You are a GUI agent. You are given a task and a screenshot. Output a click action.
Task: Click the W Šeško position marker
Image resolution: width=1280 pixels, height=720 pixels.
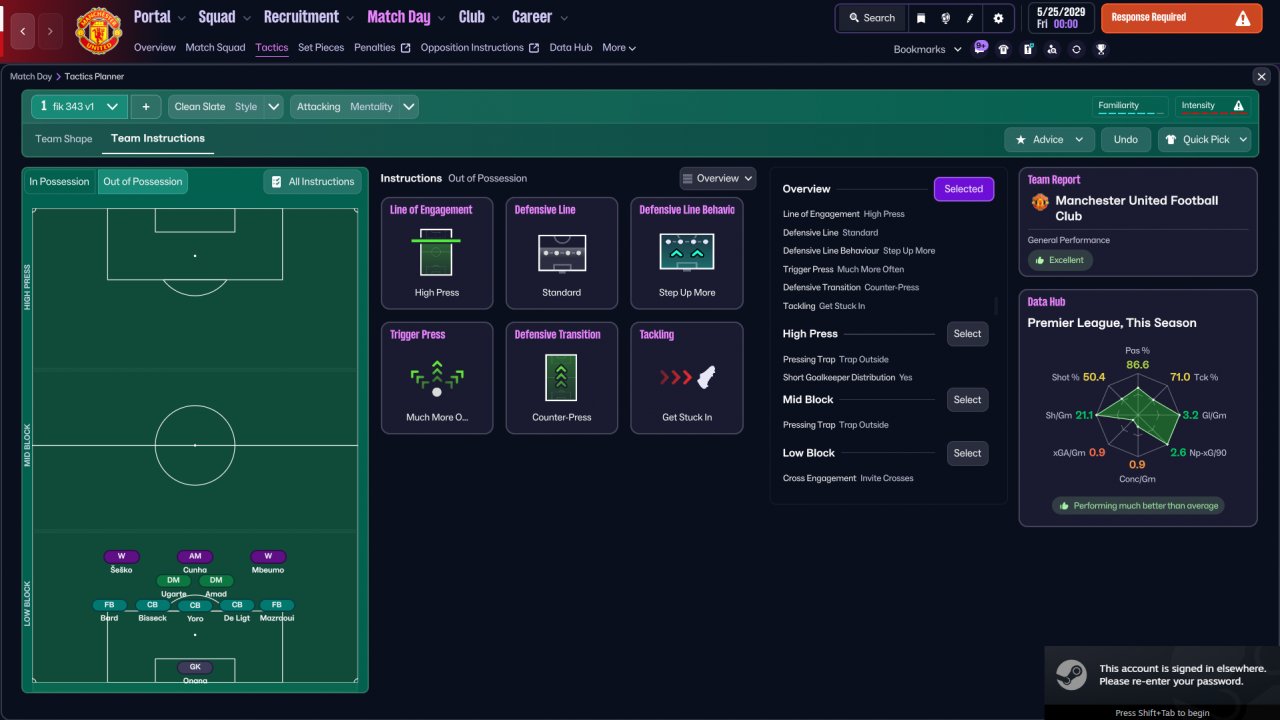click(x=121, y=557)
